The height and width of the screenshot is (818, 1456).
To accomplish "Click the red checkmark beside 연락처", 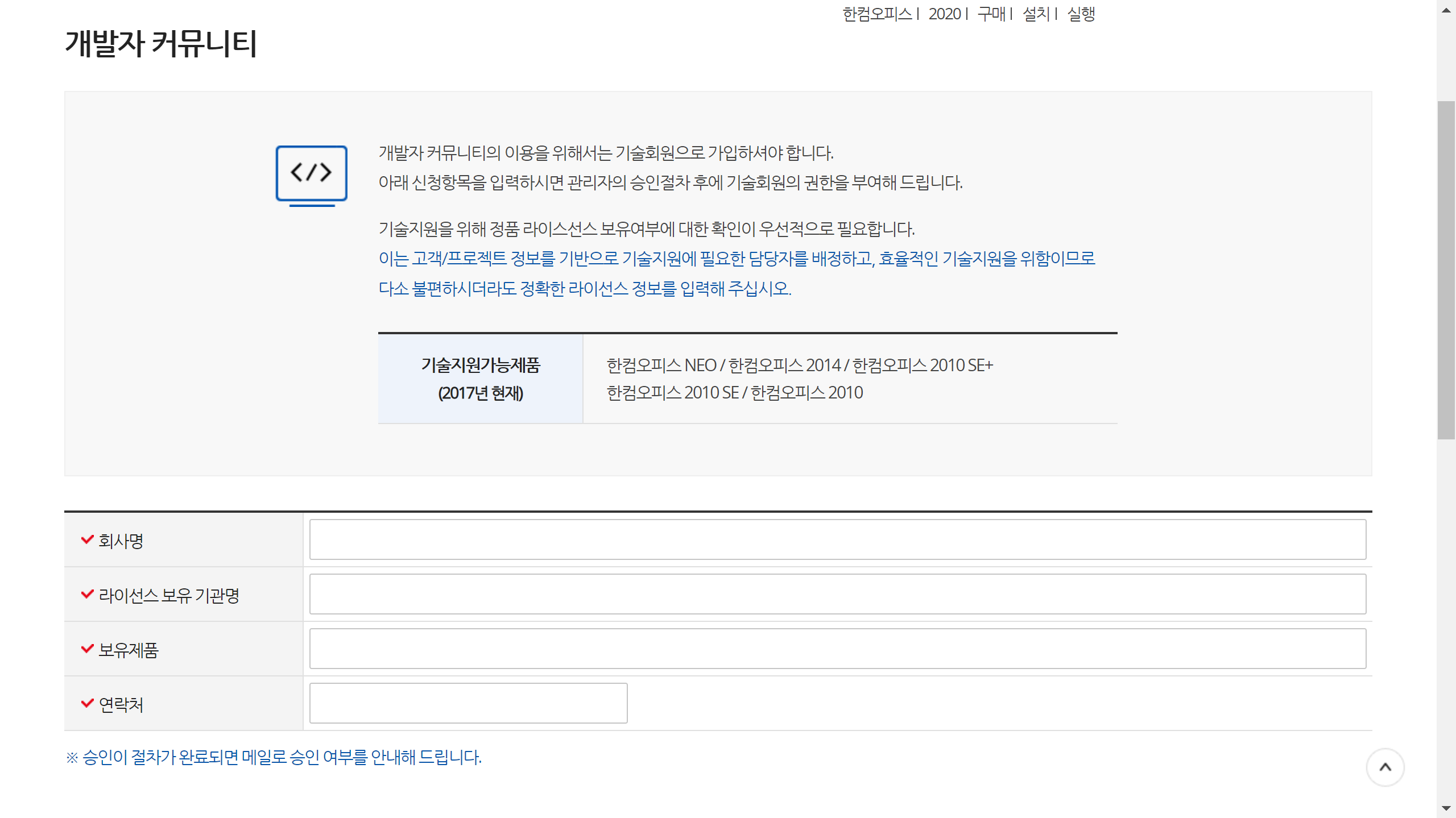I will pos(87,703).
